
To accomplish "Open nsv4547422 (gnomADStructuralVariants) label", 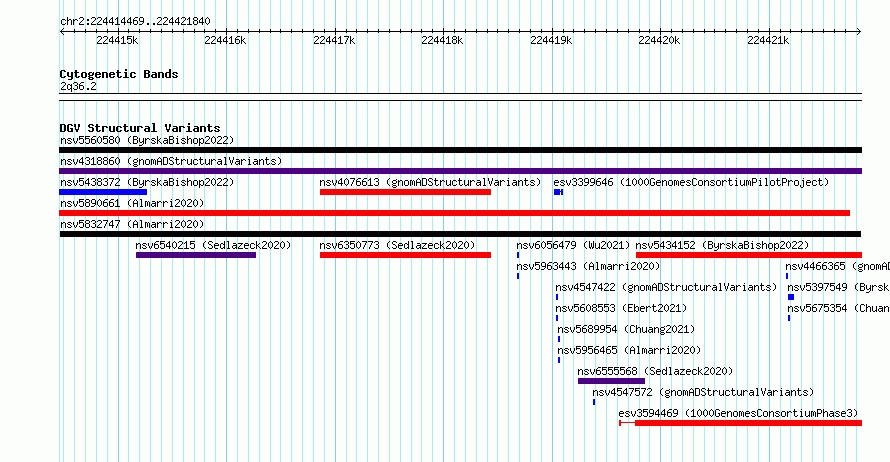I will point(666,287).
